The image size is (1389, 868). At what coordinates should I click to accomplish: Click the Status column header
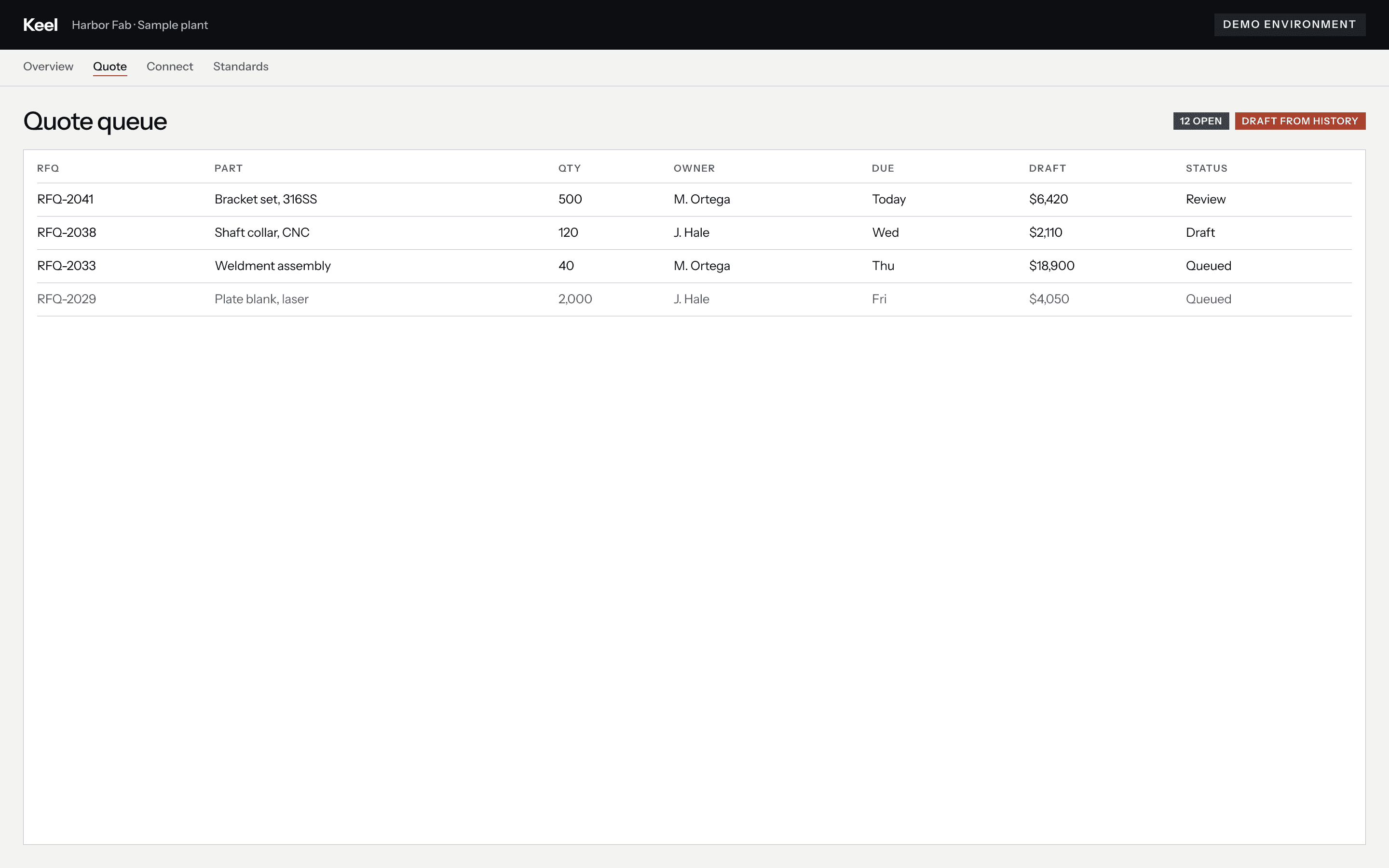tap(1207, 168)
